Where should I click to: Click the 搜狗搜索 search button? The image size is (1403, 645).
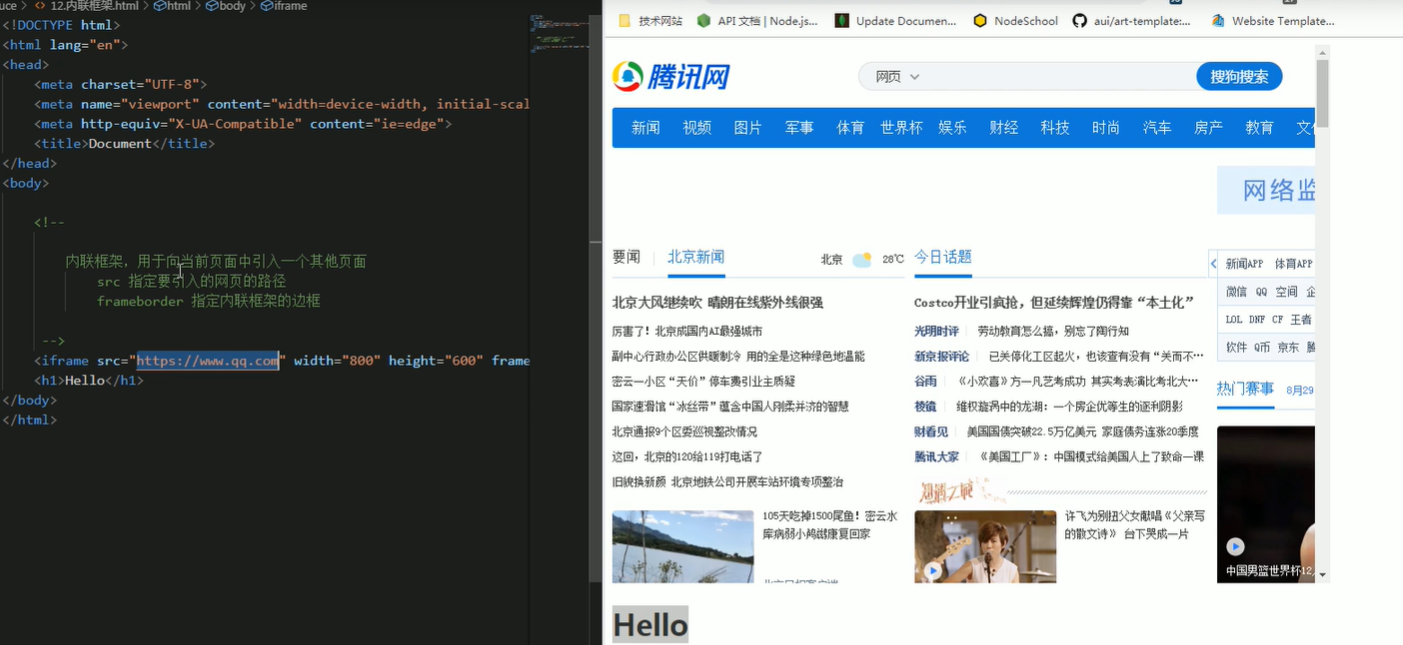point(1239,77)
